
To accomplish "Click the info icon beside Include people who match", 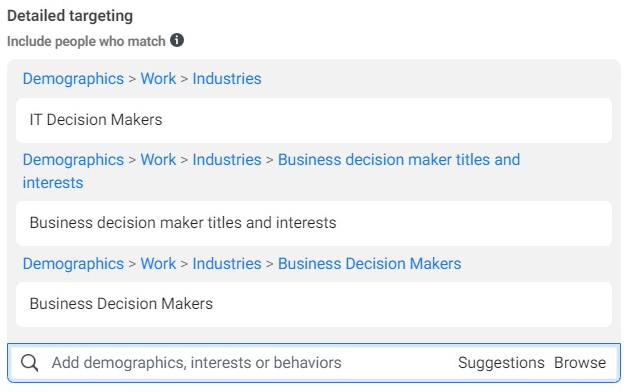I will click(x=177, y=40).
